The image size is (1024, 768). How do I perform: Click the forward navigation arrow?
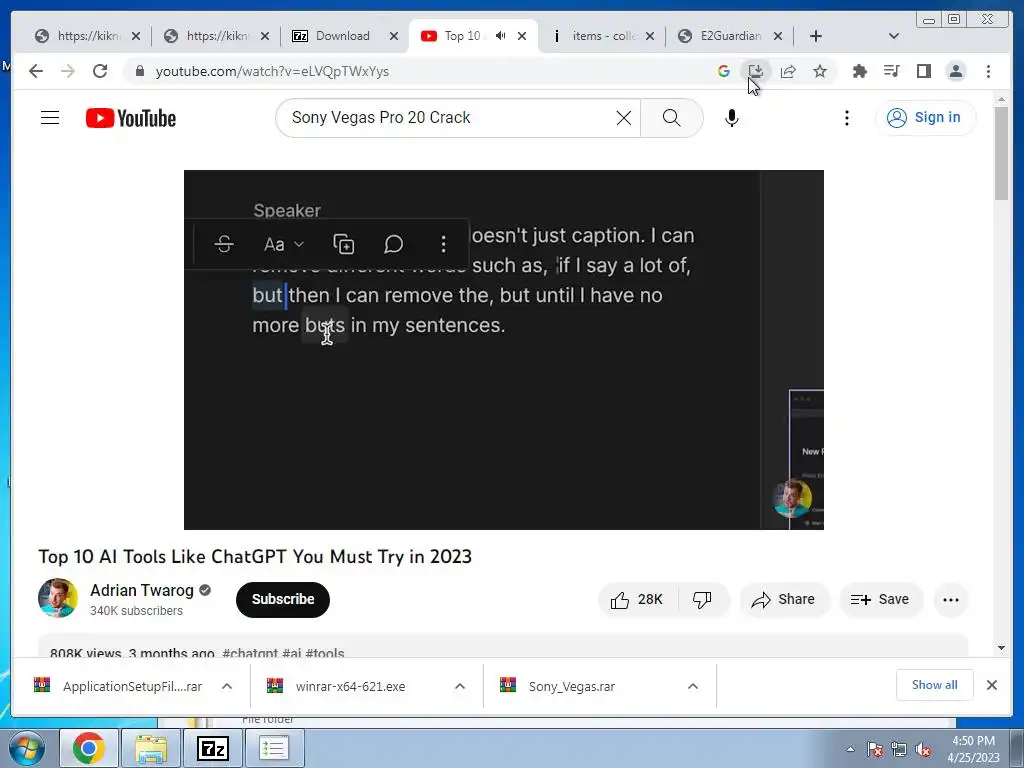(68, 71)
